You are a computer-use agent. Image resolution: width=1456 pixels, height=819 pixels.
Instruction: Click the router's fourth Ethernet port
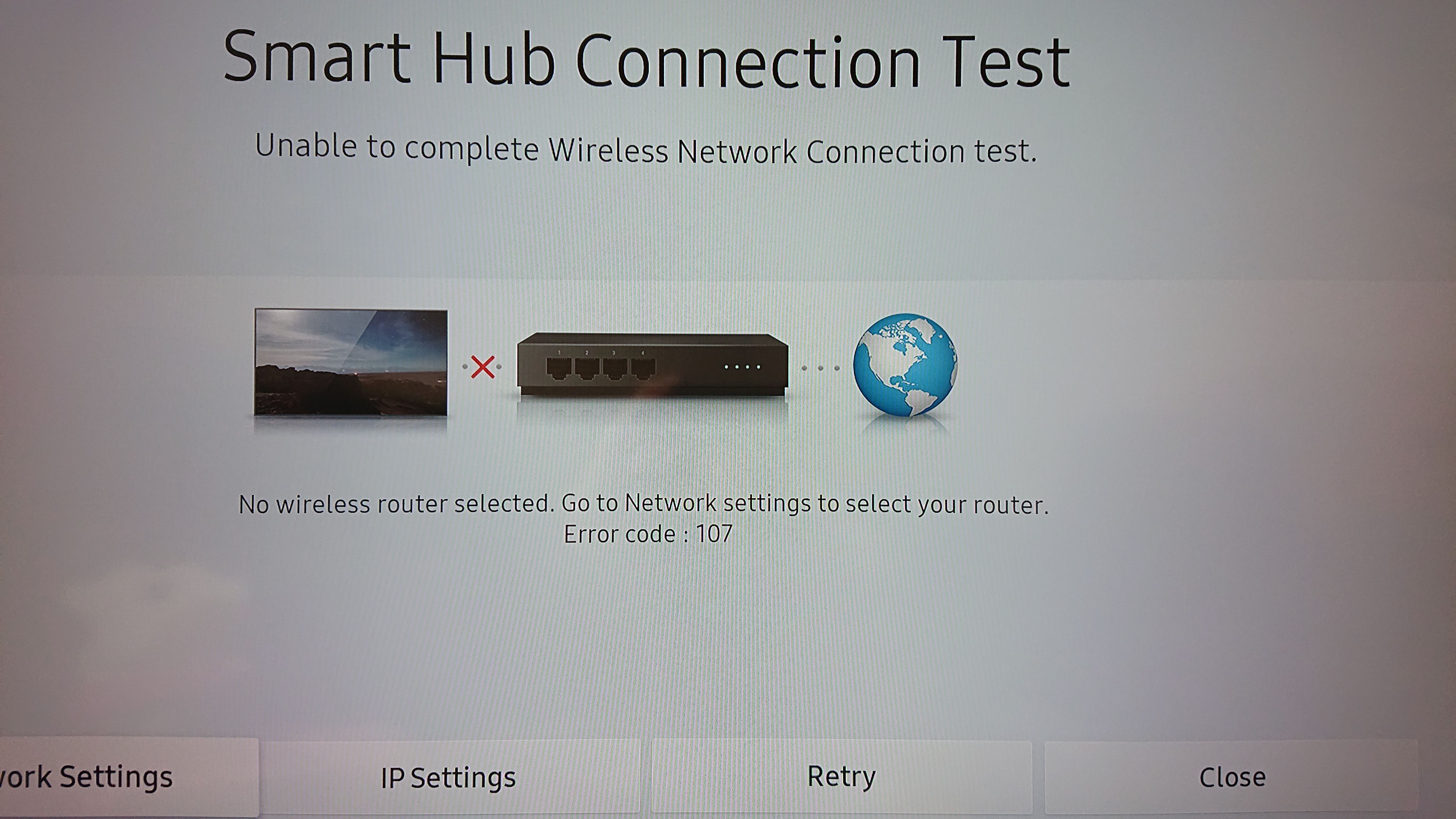pyautogui.click(x=643, y=368)
